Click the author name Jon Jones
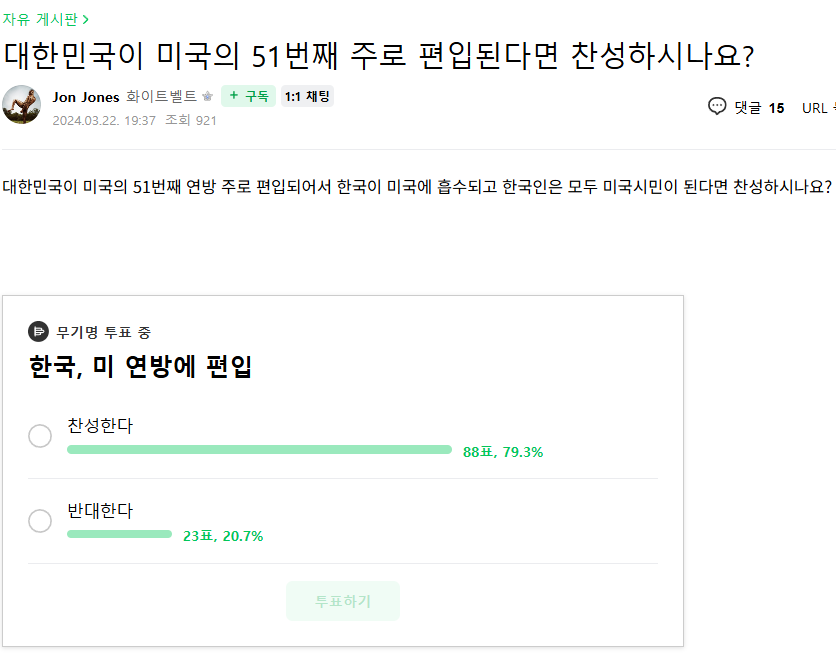The width and height of the screenshot is (836, 662). (85, 96)
